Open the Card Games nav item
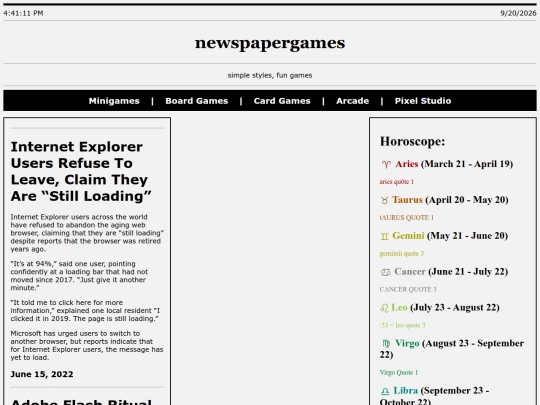 (282, 101)
